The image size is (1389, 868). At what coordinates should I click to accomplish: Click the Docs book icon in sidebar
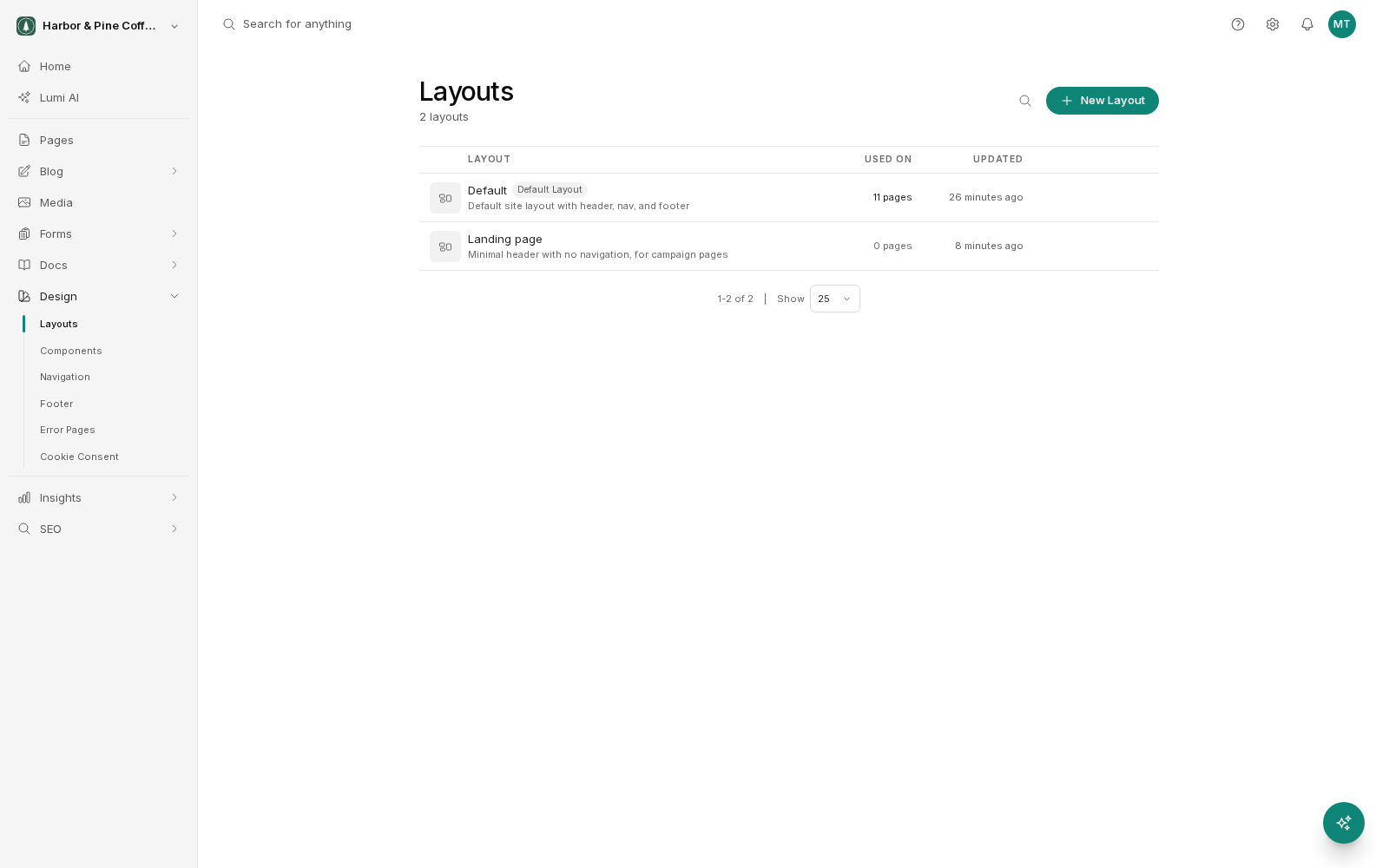(24, 265)
